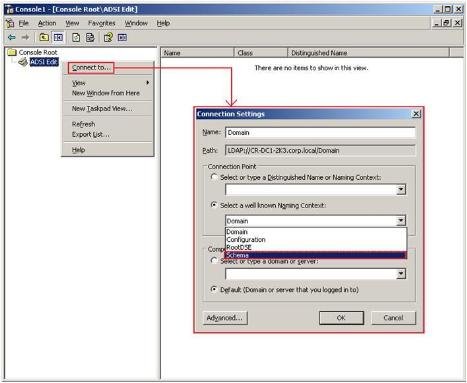Click the toolbar Help icon with question mark
The image size is (467, 383).
[108, 37]
